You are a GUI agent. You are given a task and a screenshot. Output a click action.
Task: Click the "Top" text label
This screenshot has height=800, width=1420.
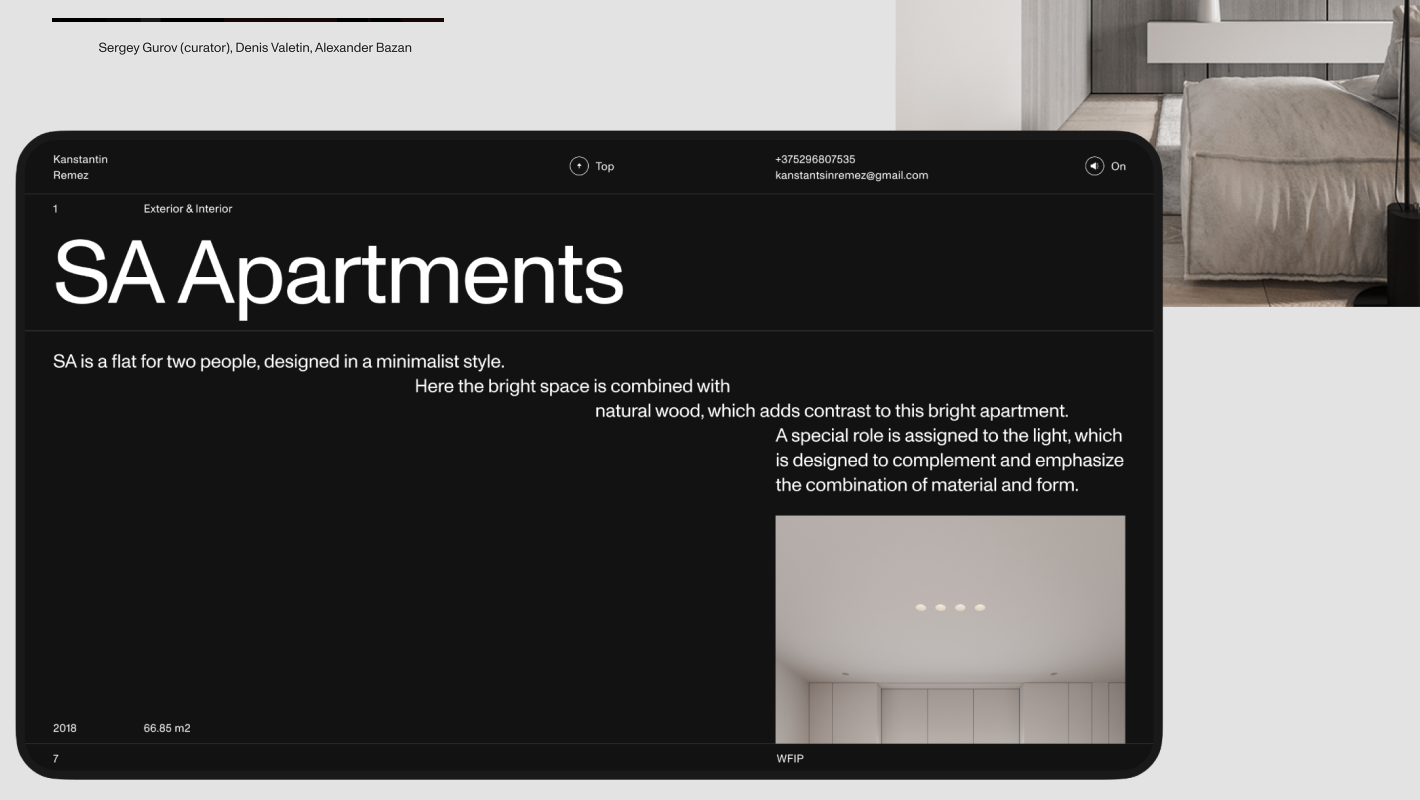click(x=605, y=167)
